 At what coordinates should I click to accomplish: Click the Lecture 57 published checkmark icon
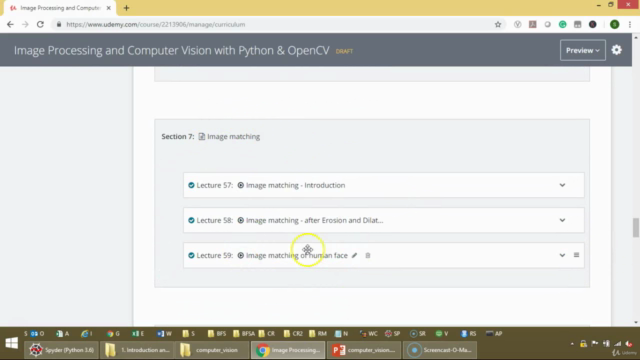coord(191,185)
